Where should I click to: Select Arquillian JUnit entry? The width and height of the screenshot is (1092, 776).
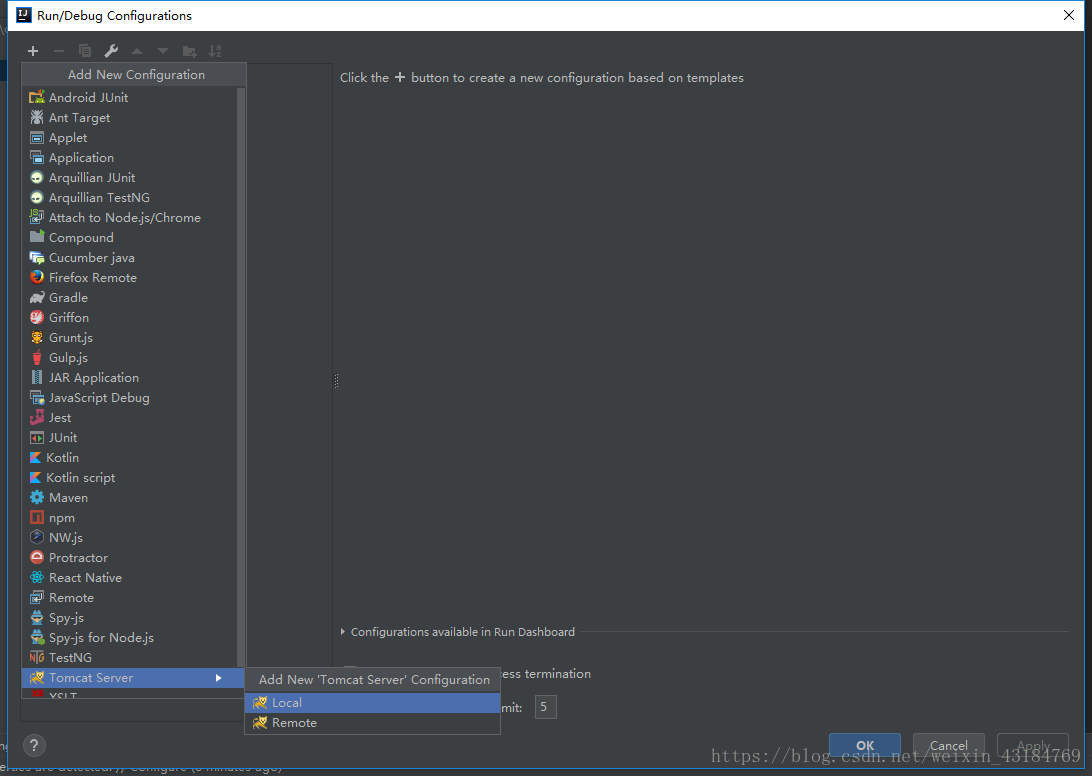[130, 178]
